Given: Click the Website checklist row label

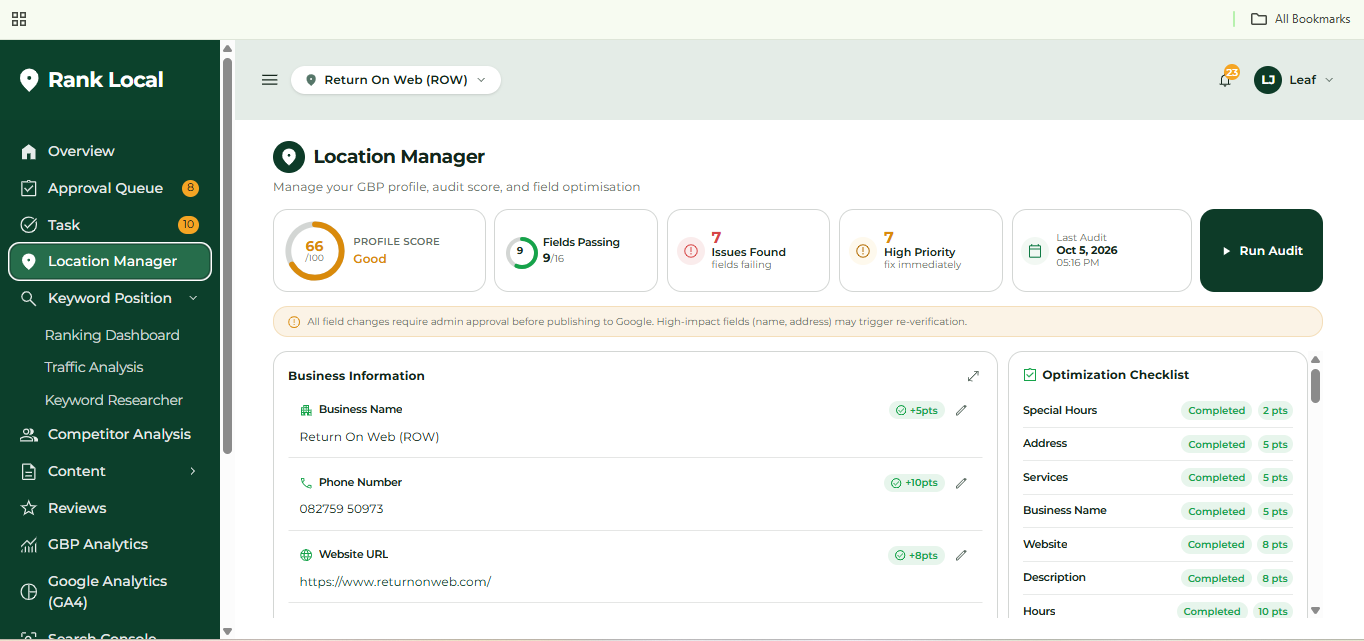Looking at the screenshot, I should [x=1045, y=544].
